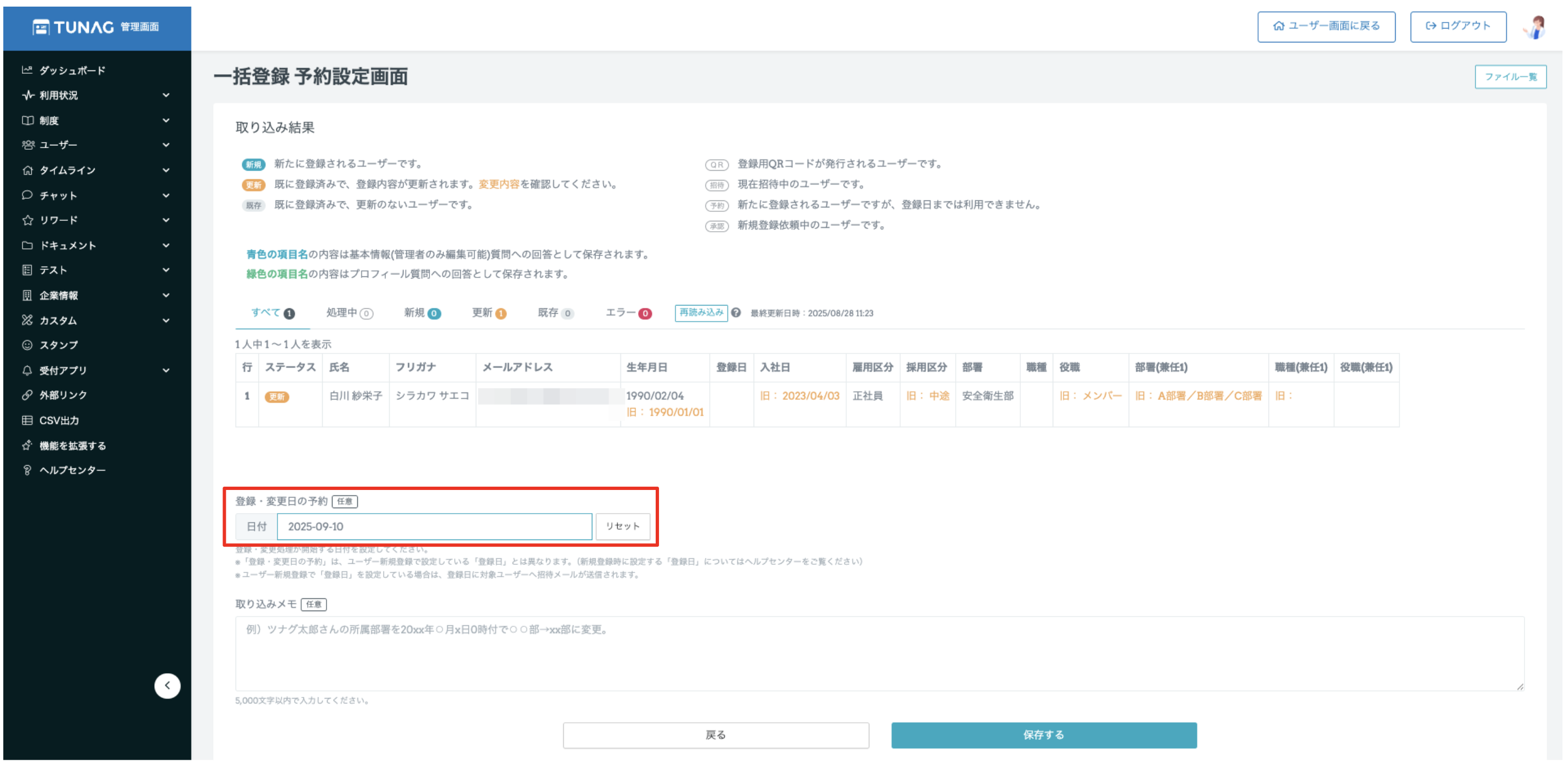Click the 機能を拡張する sparkle icon

pyautogui.click(x=27, y=445)
